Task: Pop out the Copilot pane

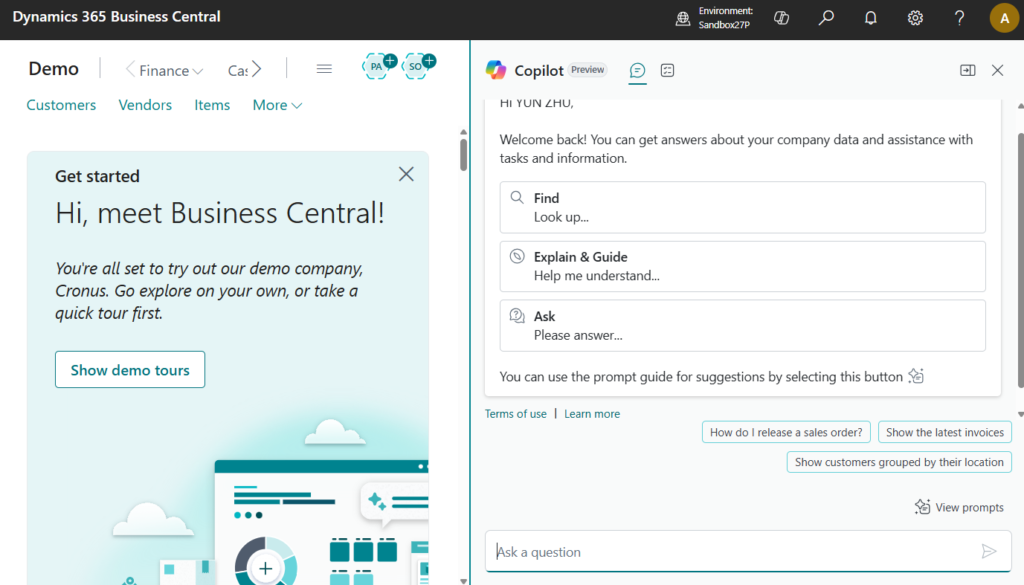Action: point(967,70)
